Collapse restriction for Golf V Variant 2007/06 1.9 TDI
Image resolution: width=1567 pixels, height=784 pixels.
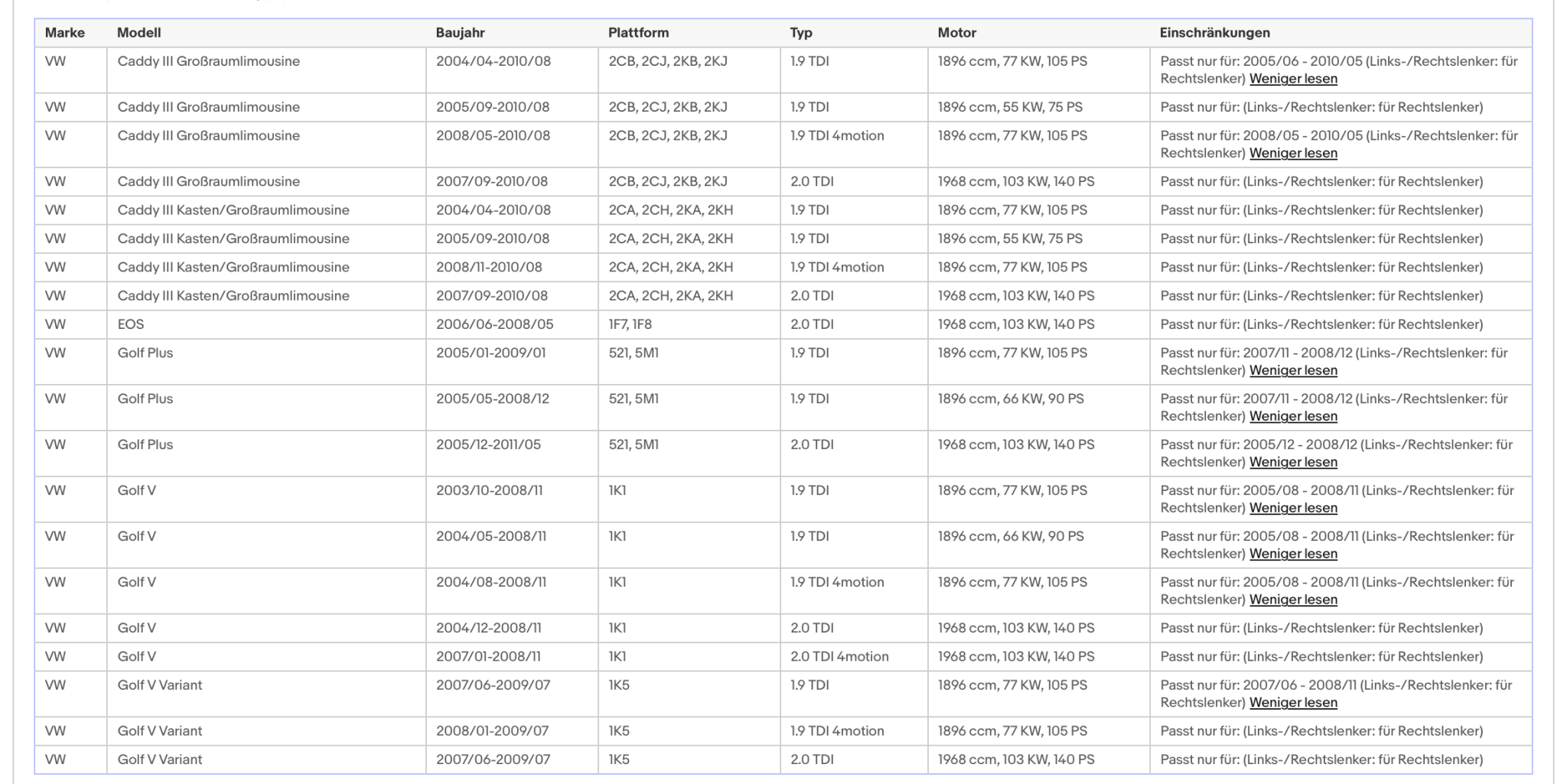[x=1293, y=702]
